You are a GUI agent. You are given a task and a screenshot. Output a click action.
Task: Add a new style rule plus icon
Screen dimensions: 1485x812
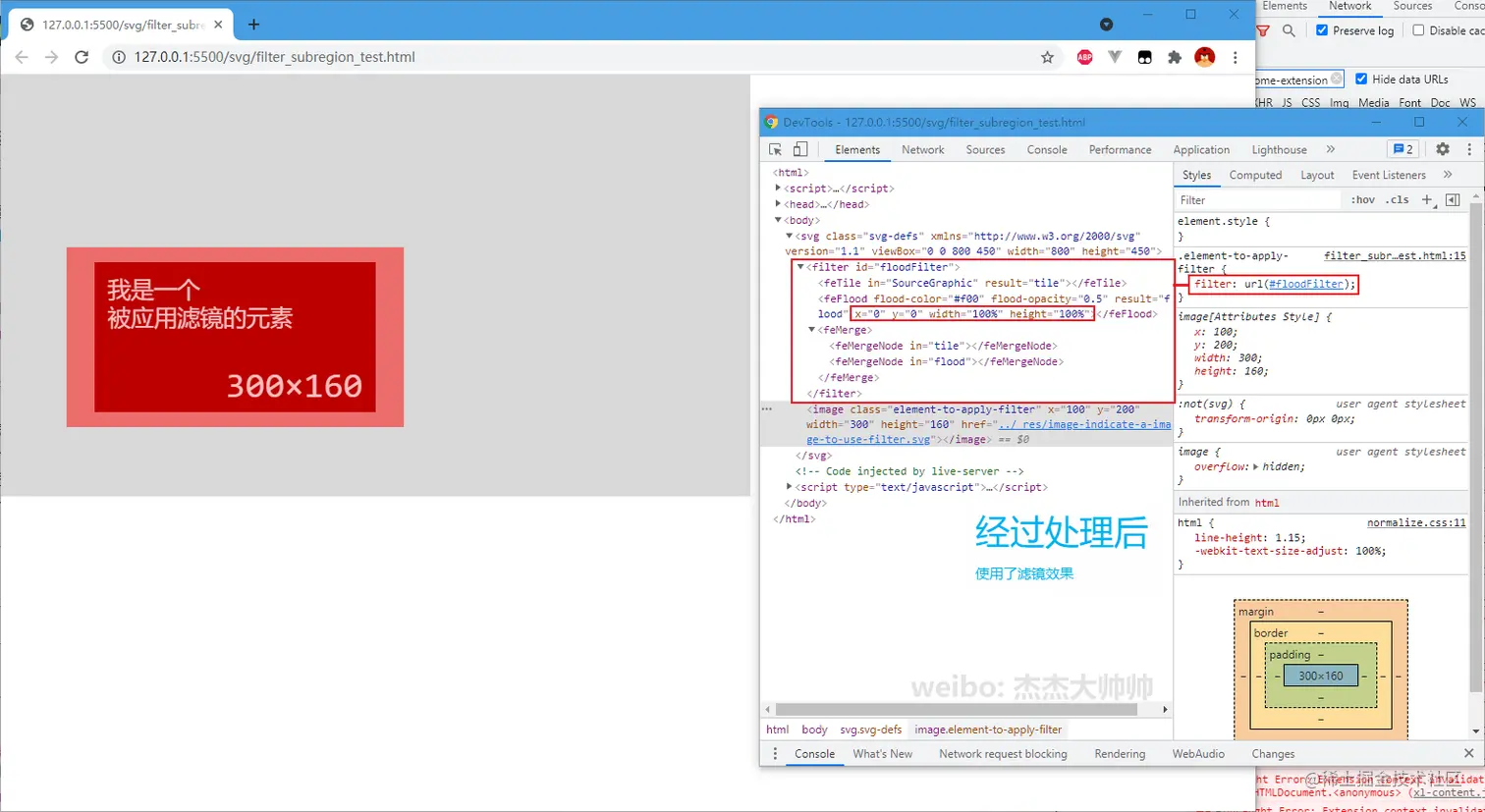click(x=1428, y=199)
